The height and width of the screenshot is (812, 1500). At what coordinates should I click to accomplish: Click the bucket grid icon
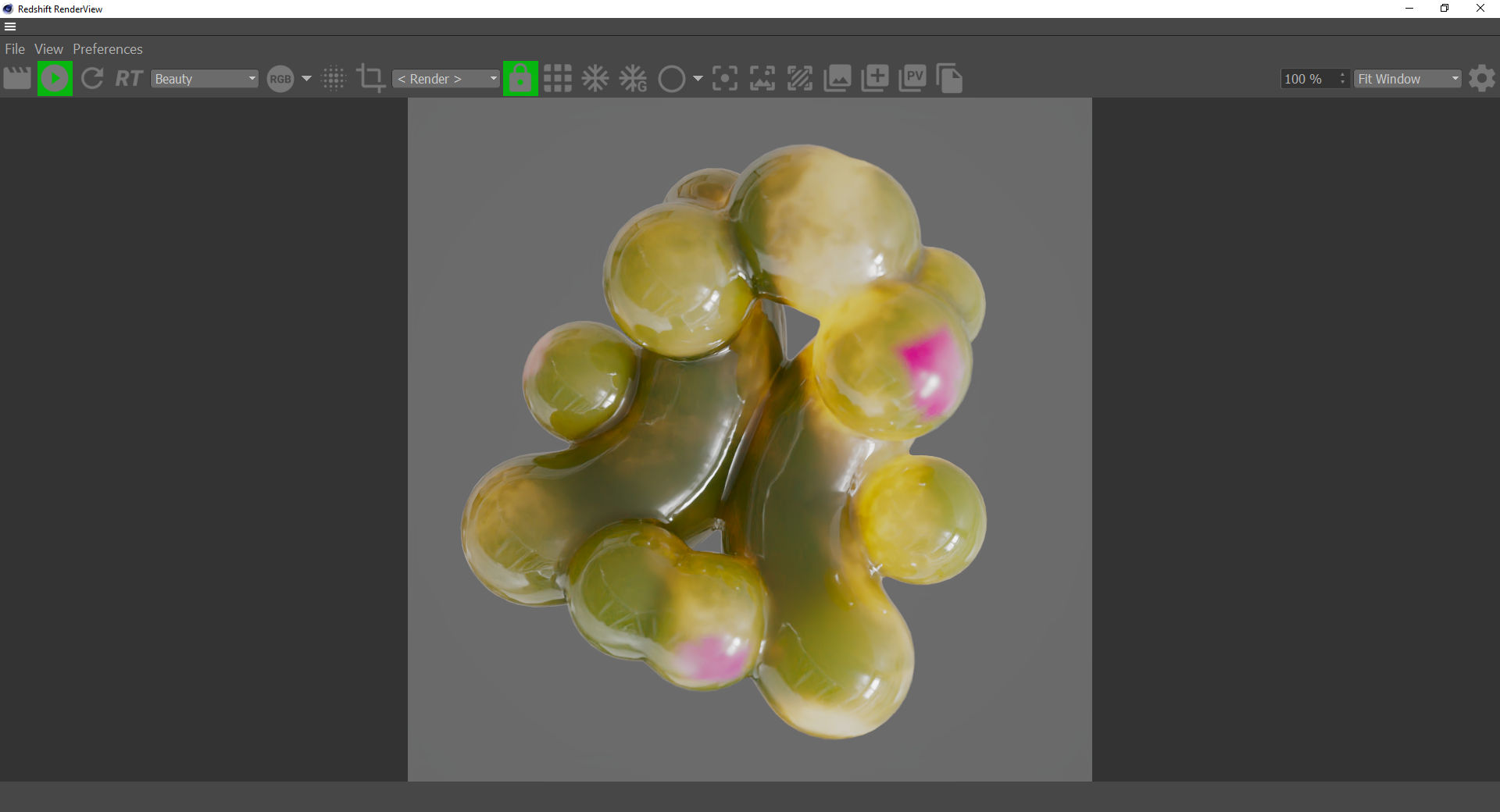coord(558,79)
